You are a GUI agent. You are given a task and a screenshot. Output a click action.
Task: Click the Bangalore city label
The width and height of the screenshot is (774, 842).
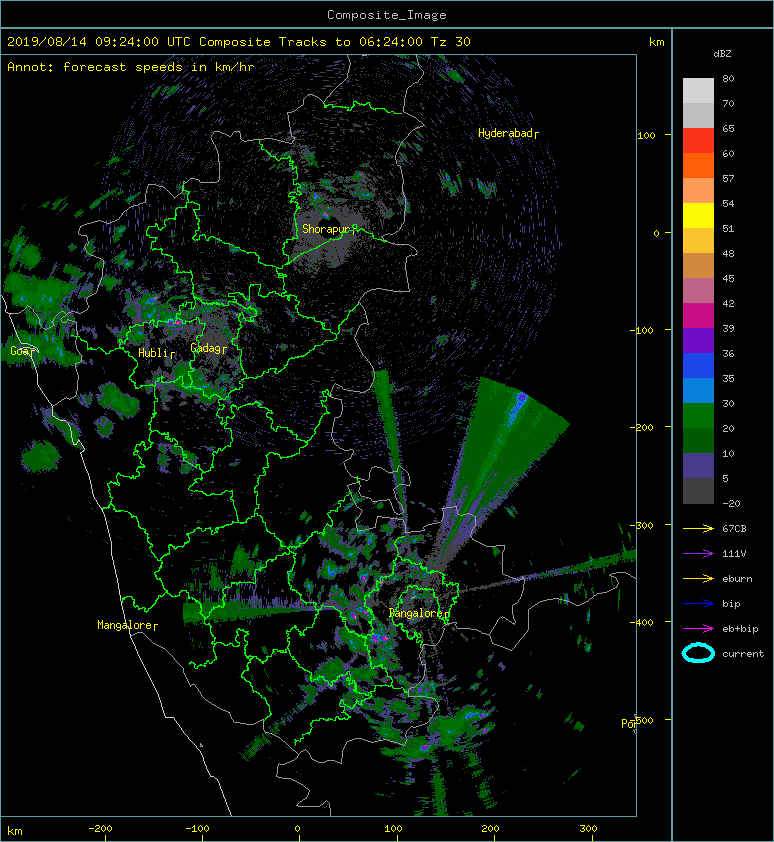pyautogui.click(x=416, y=613)
